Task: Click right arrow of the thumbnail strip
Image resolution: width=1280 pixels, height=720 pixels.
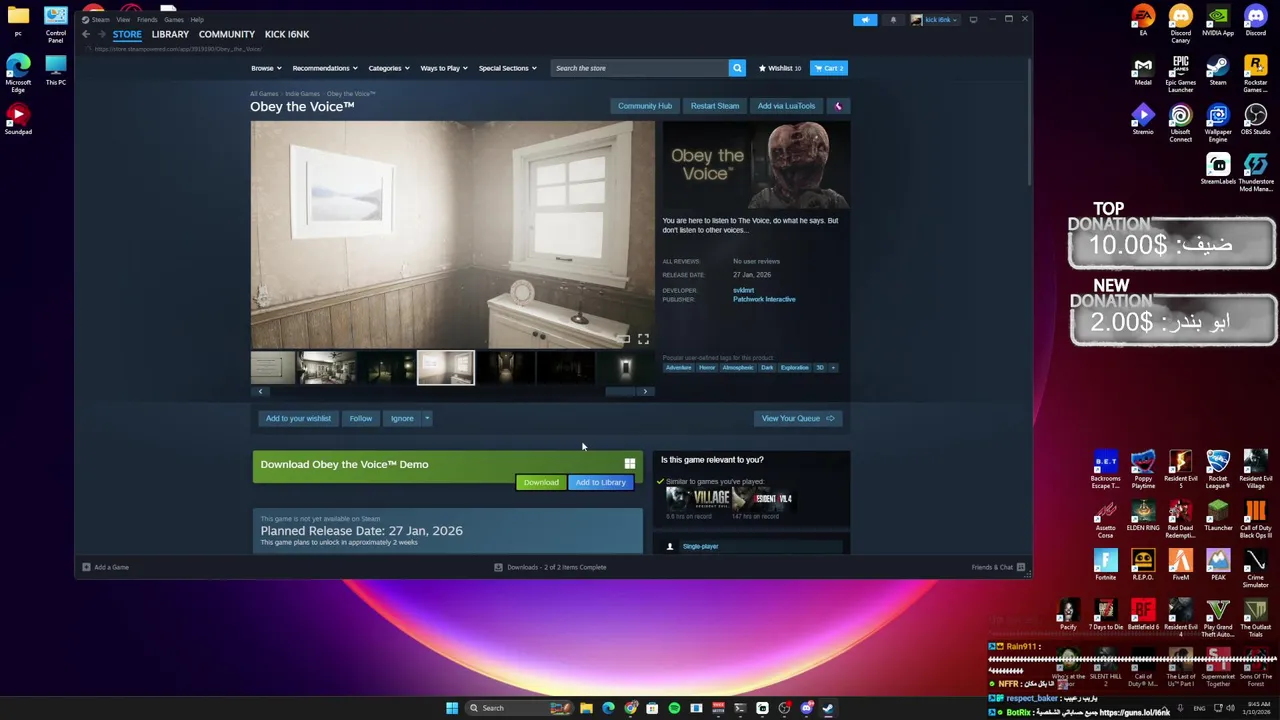Action: coord(645,392)
